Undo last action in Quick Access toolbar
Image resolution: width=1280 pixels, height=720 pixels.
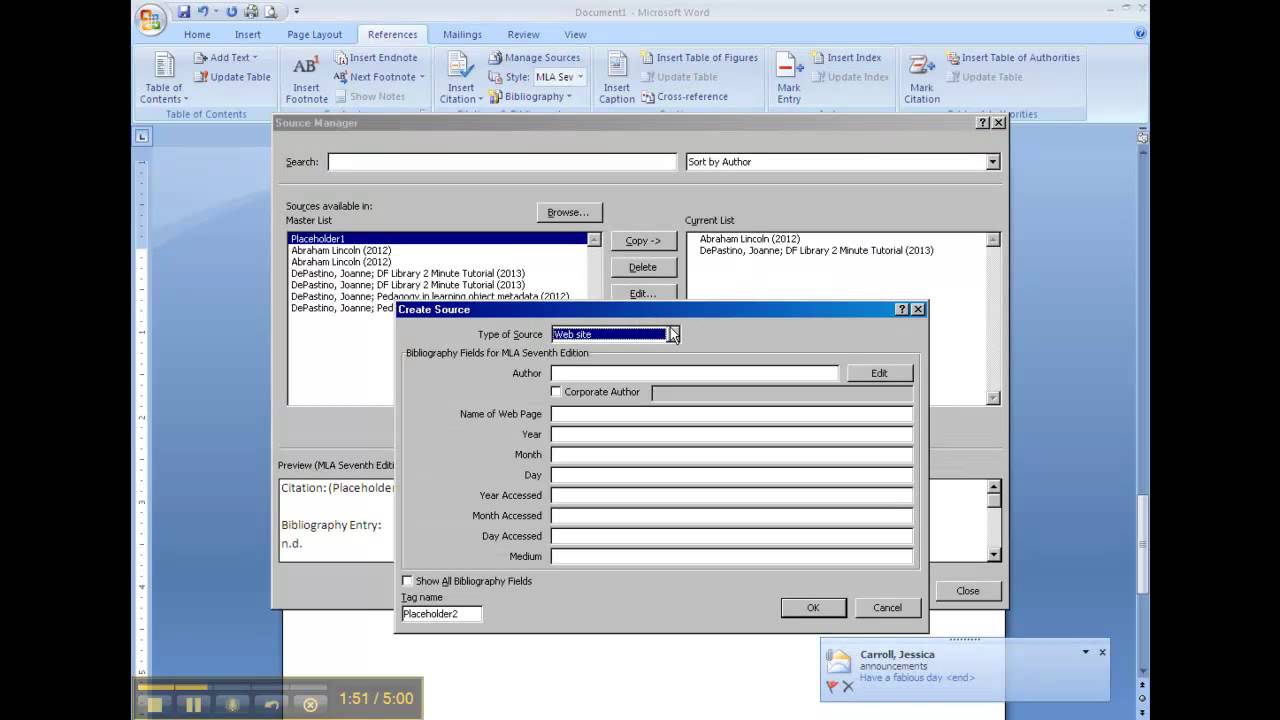203,12
